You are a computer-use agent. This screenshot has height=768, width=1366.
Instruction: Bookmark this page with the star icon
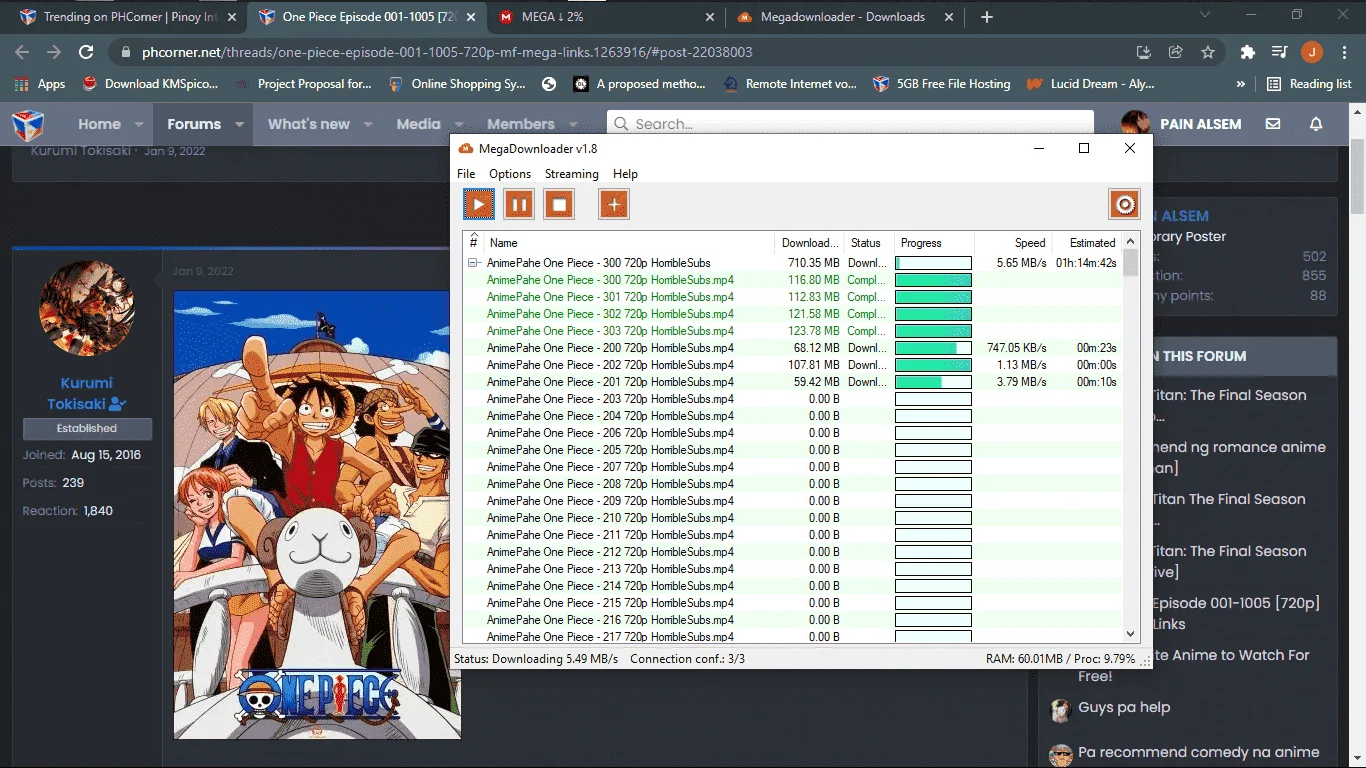(x=1208, y=52)
